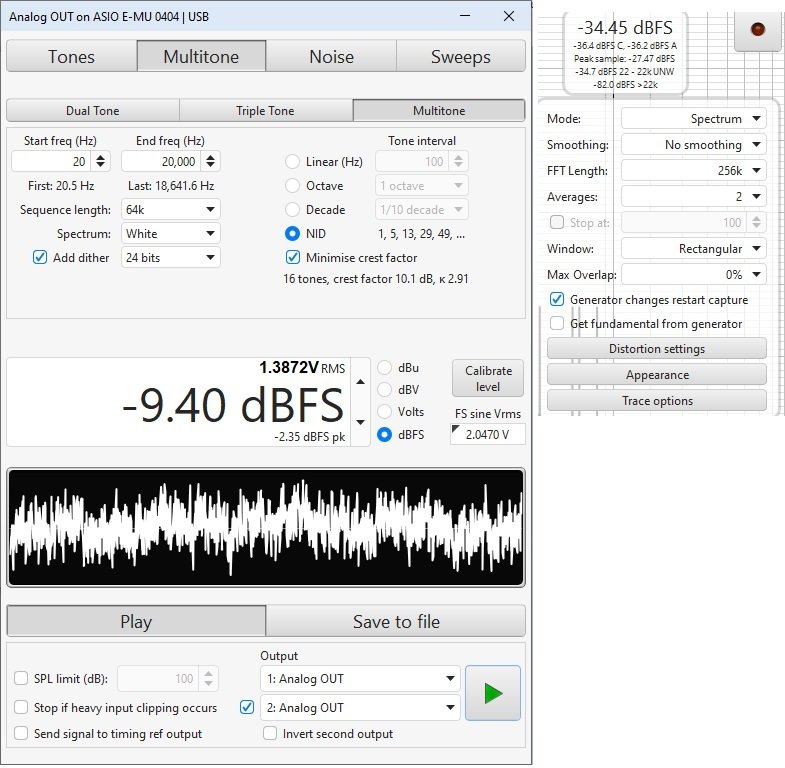Select the Multitone sub-tab
This screenshot has height=768, width=785.
click(x=439, y=111)
